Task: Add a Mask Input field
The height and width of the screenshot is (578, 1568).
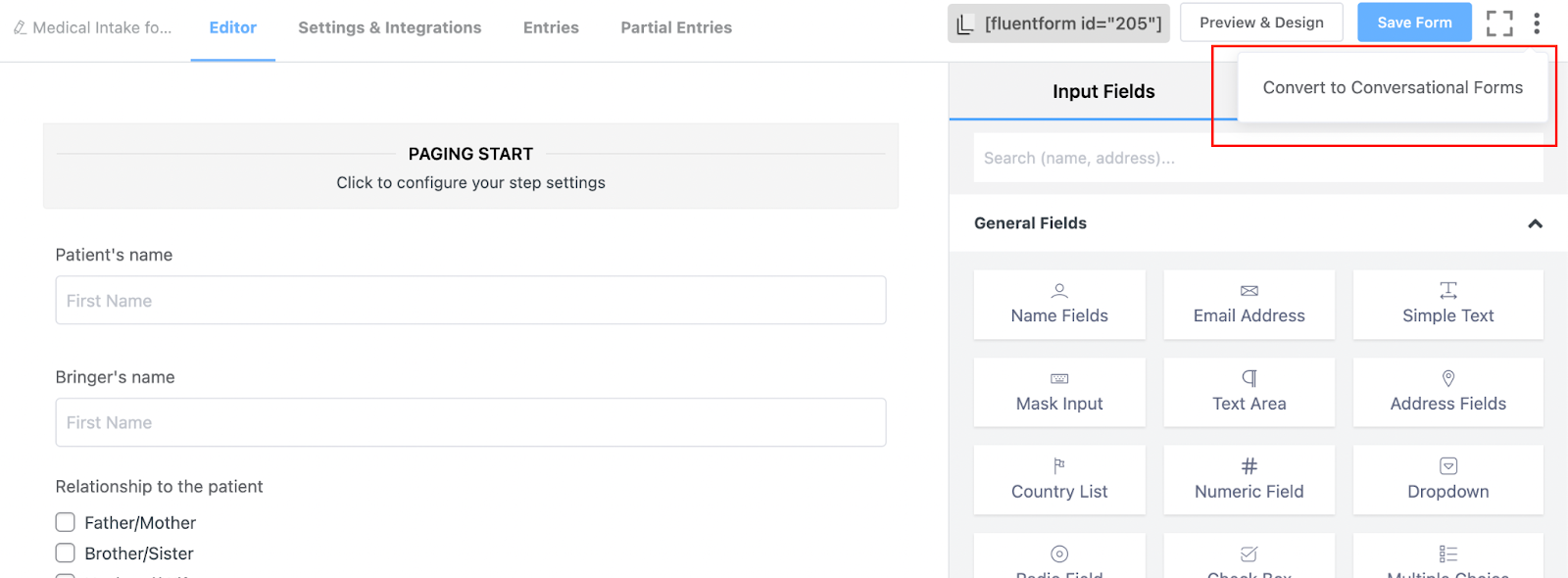Action: 1059,392
